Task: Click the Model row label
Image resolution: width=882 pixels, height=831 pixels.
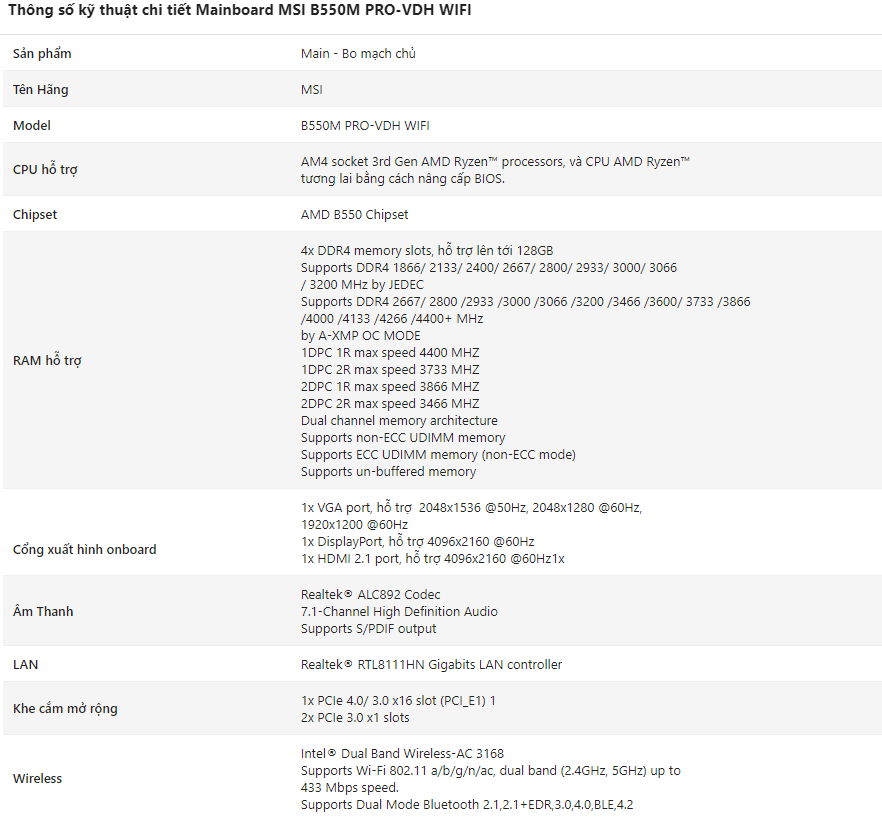Action: tap(32, 125)
